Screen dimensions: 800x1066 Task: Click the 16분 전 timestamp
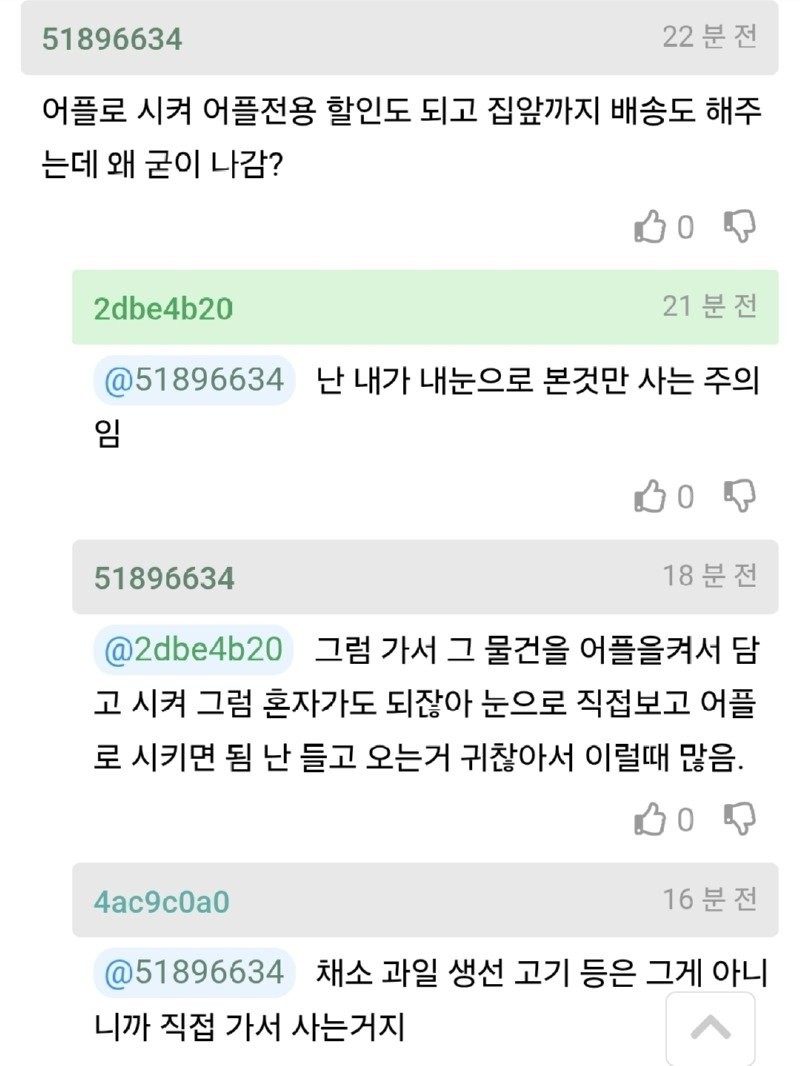[709, 900]
